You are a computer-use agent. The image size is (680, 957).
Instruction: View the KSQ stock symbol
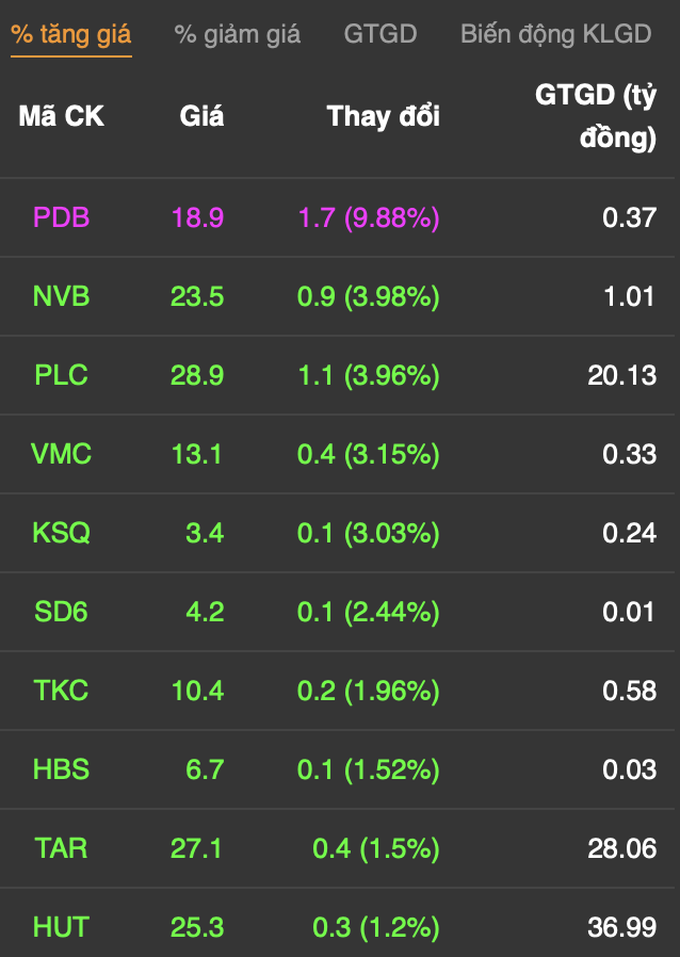[x=61, y=532]
